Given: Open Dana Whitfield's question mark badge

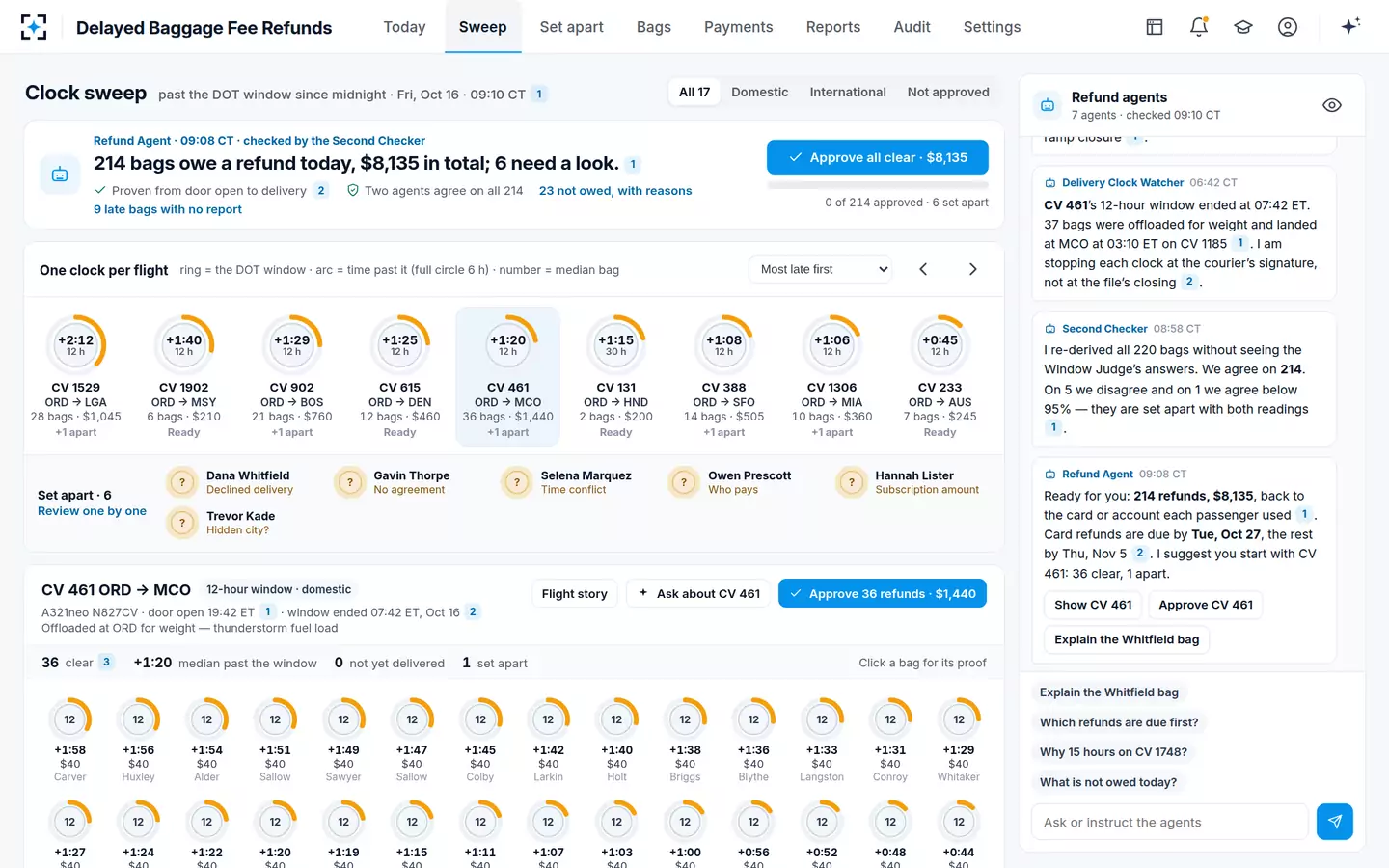Looking at the screenshot, I should (x=182, y=482).
